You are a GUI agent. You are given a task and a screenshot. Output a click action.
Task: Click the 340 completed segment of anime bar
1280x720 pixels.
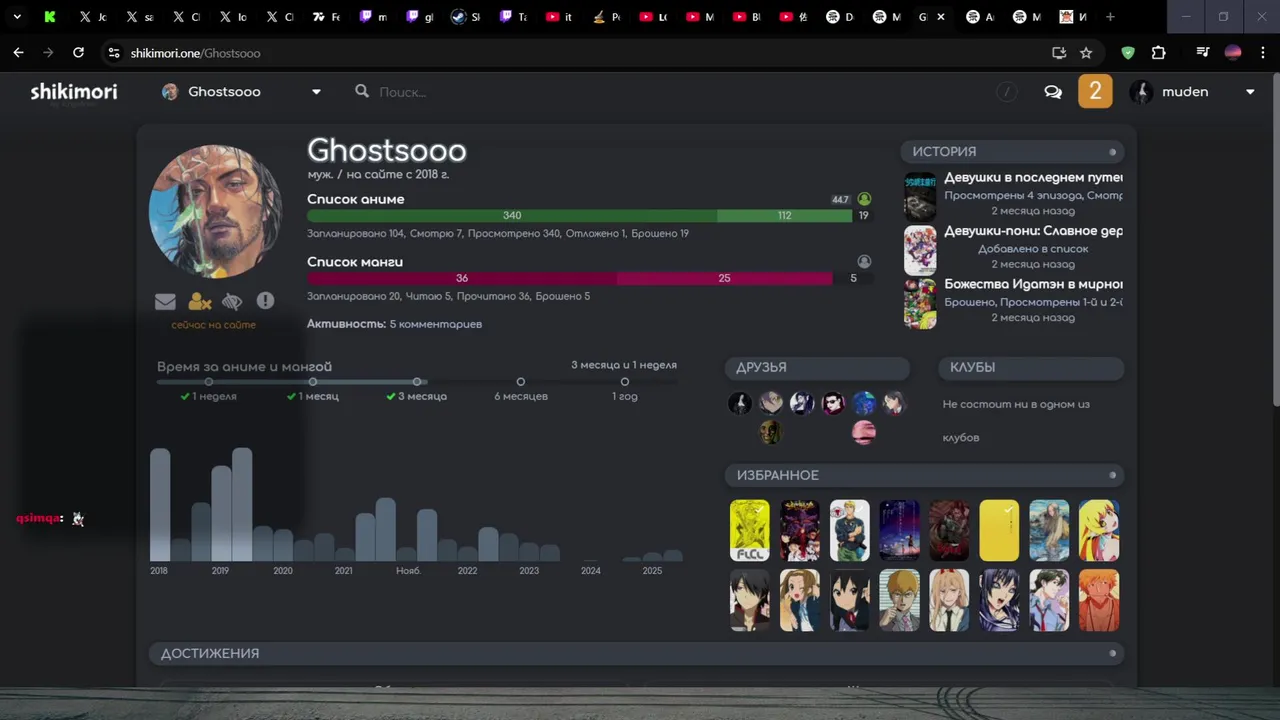(x=512, y=215)
